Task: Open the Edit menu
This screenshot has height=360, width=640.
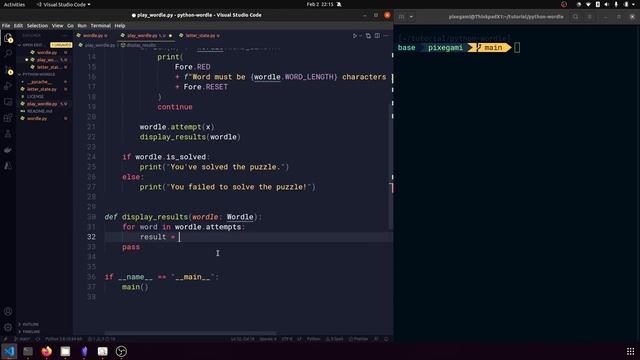Action: pyautogui.click(x=18, y=25)
